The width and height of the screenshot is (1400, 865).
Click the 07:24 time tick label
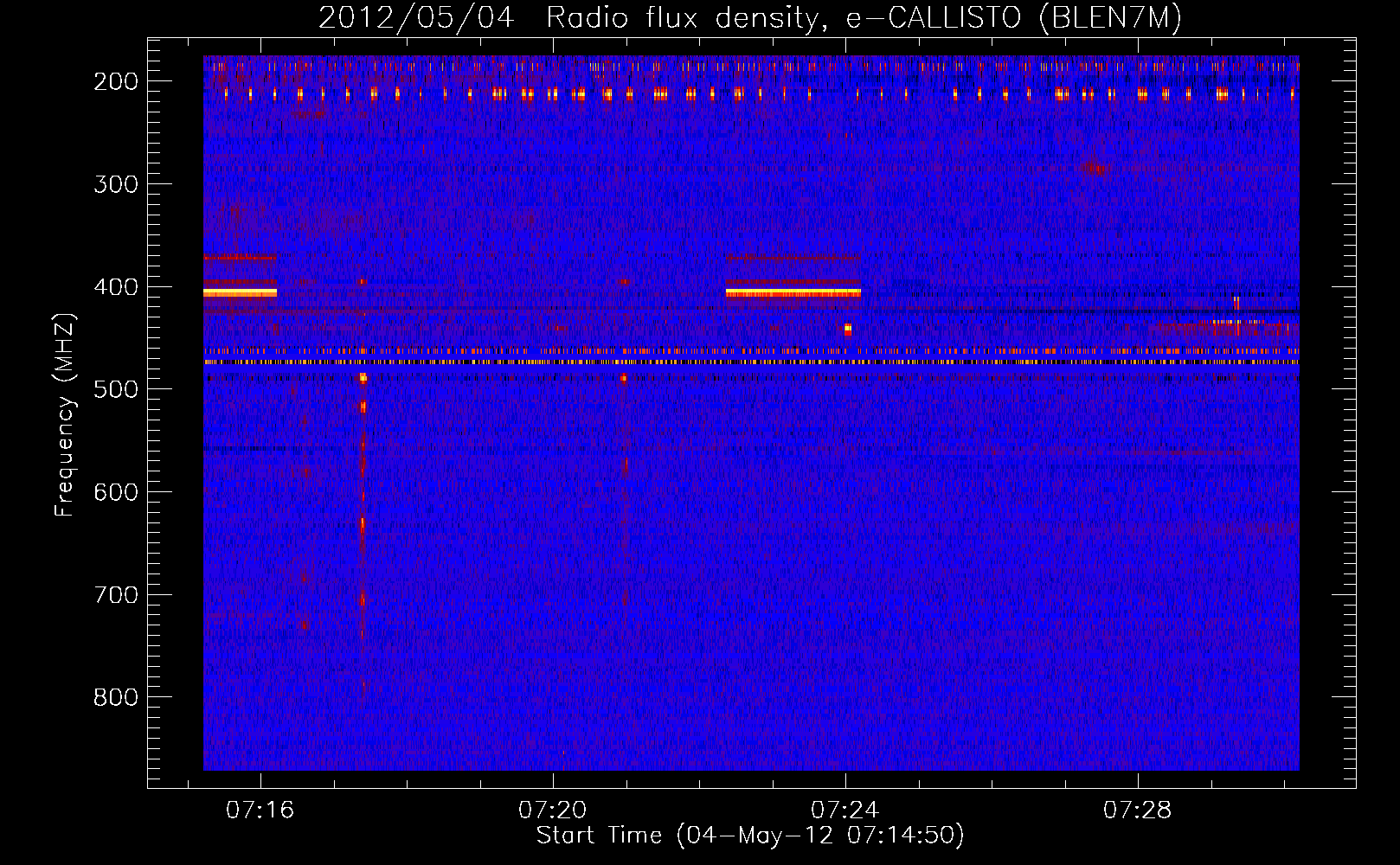click(845, 811)
